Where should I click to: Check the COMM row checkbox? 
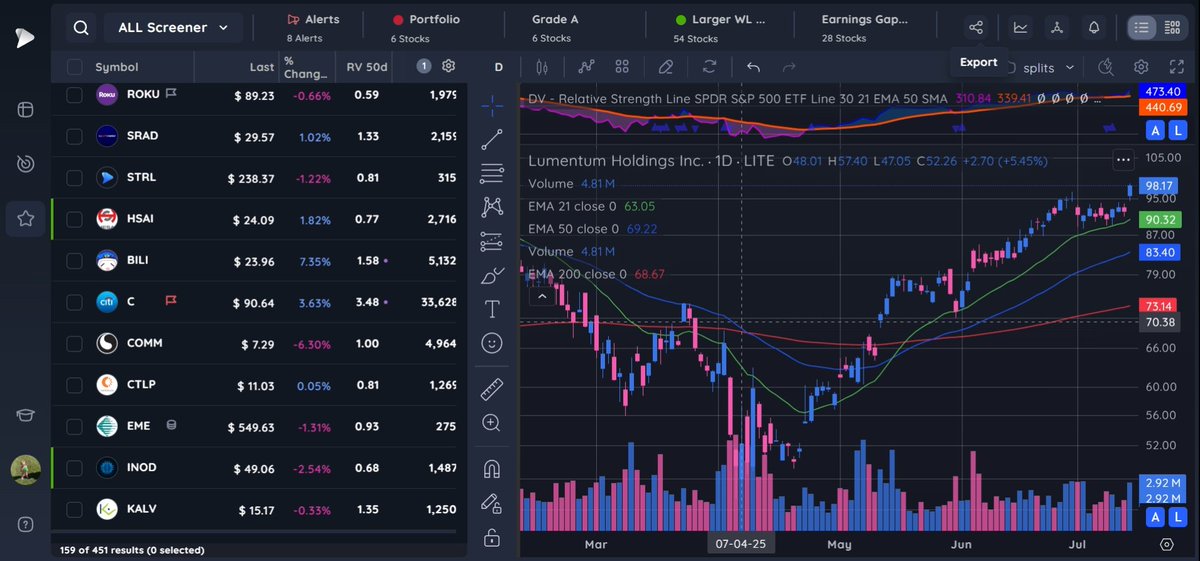(74, 343)
